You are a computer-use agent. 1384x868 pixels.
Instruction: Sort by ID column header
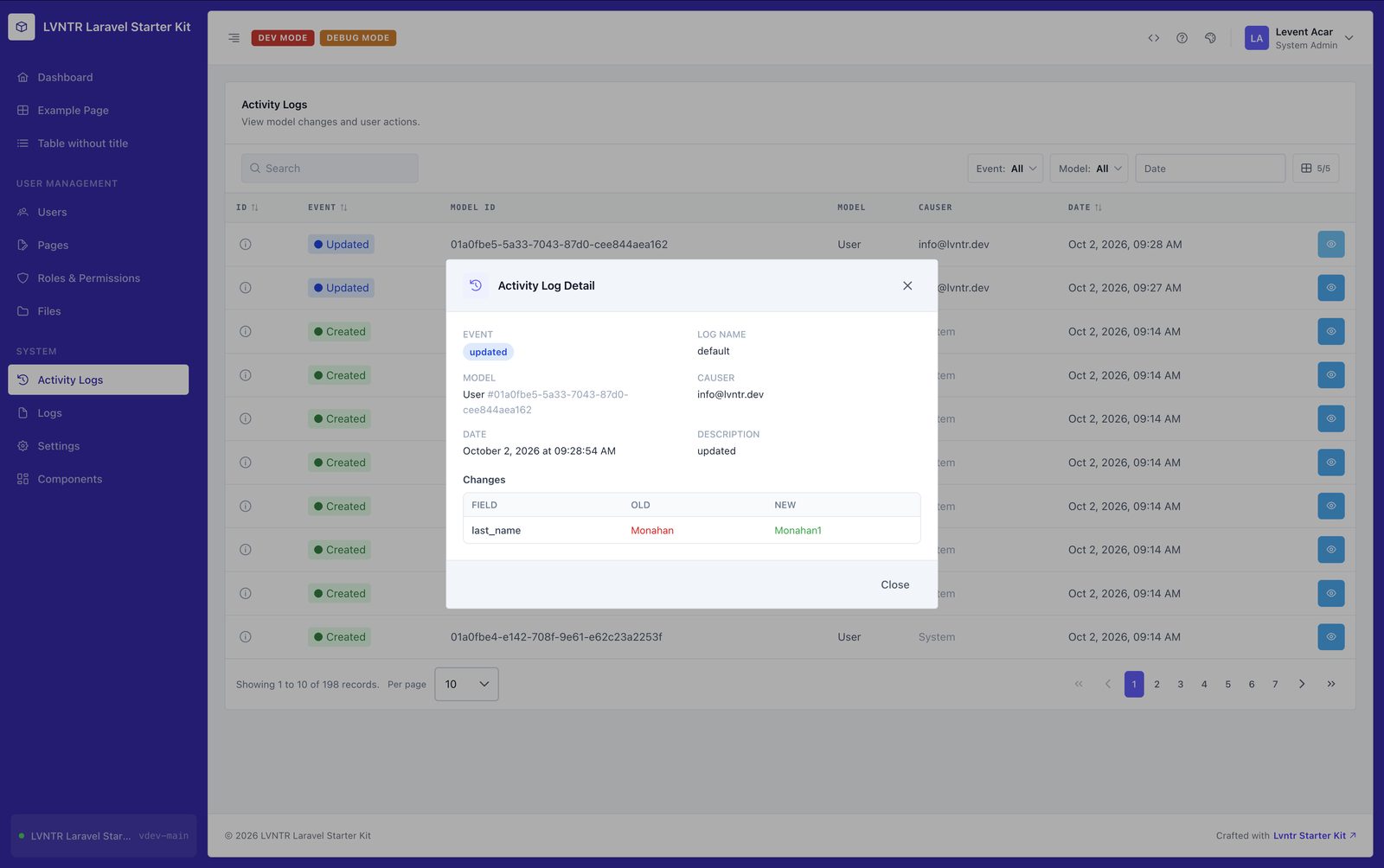point(247,207)
